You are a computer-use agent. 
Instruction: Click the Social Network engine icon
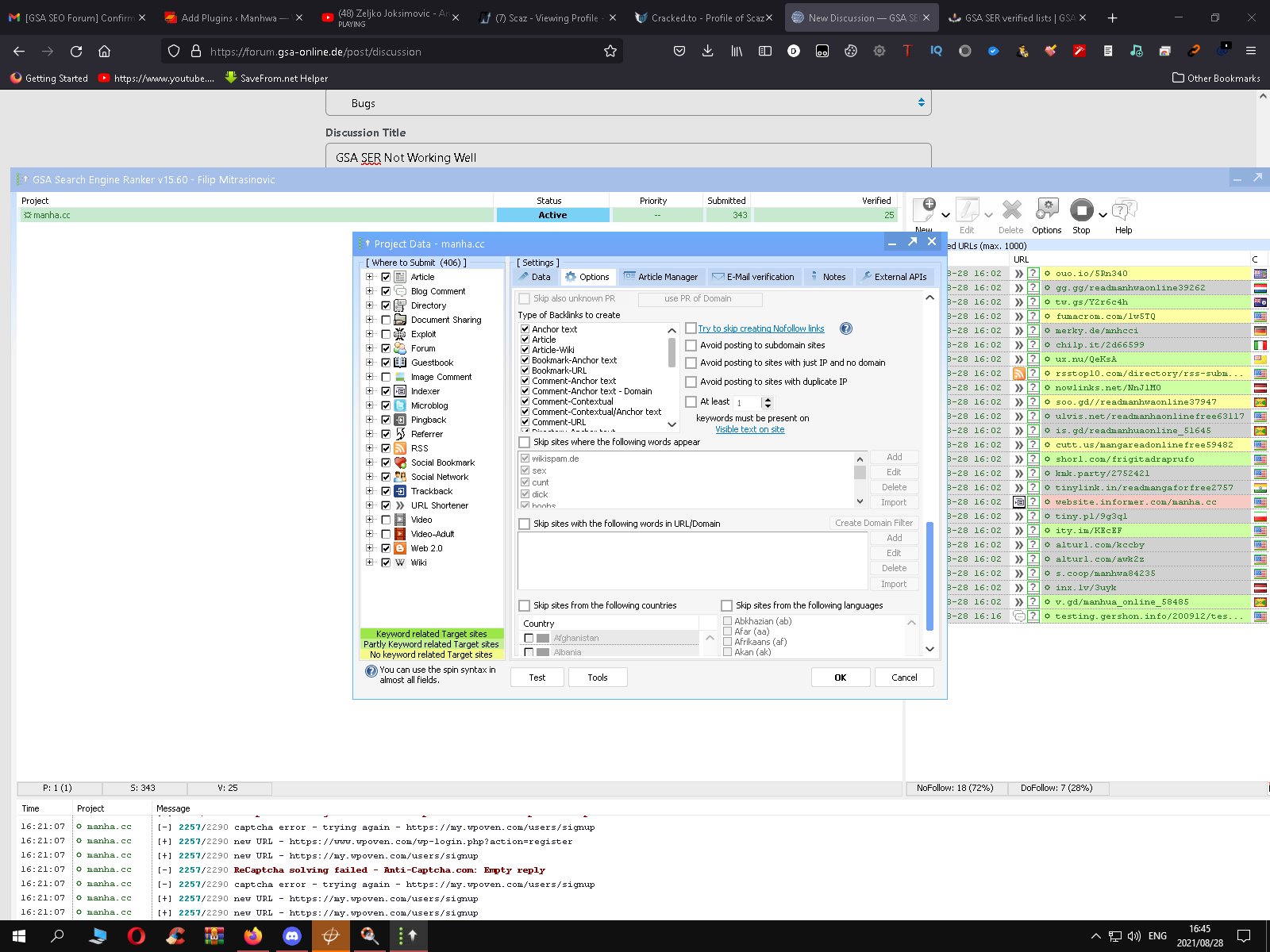400,477
